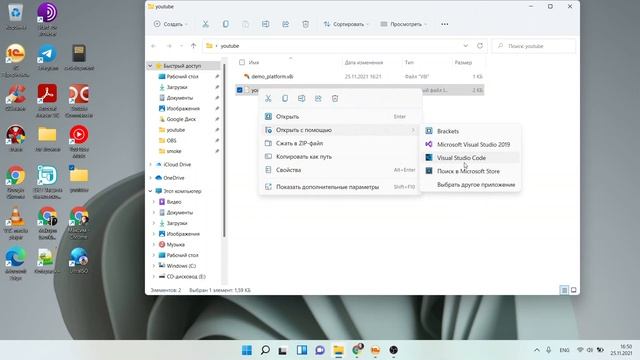Viewport: 640px width, 360px height.
Task: Open the Сортировать dropdown in toolbar
Action: (346, 24)
